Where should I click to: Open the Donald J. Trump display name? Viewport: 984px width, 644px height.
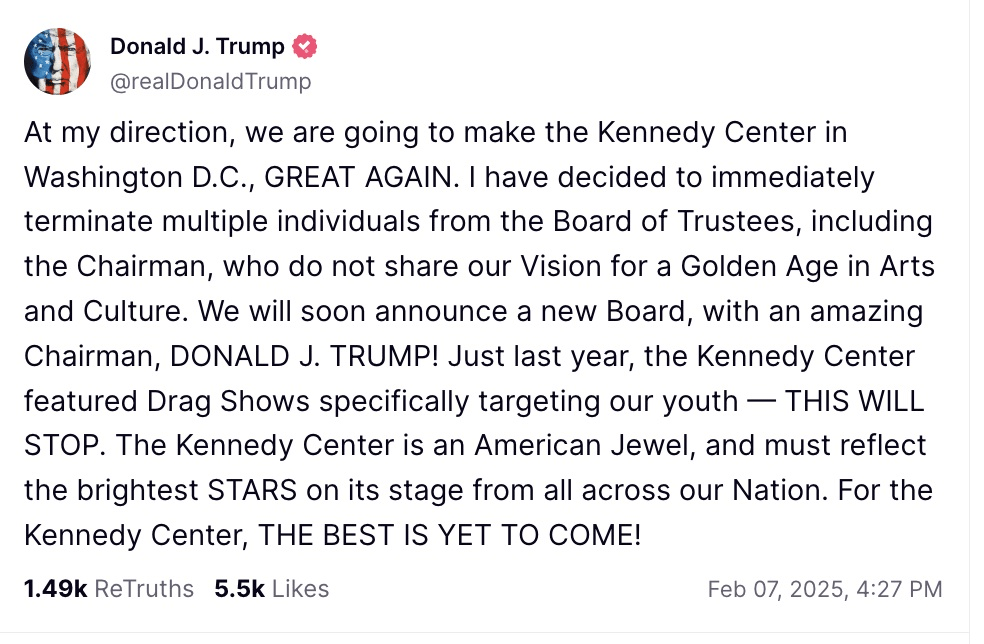(x=197, y=47)
